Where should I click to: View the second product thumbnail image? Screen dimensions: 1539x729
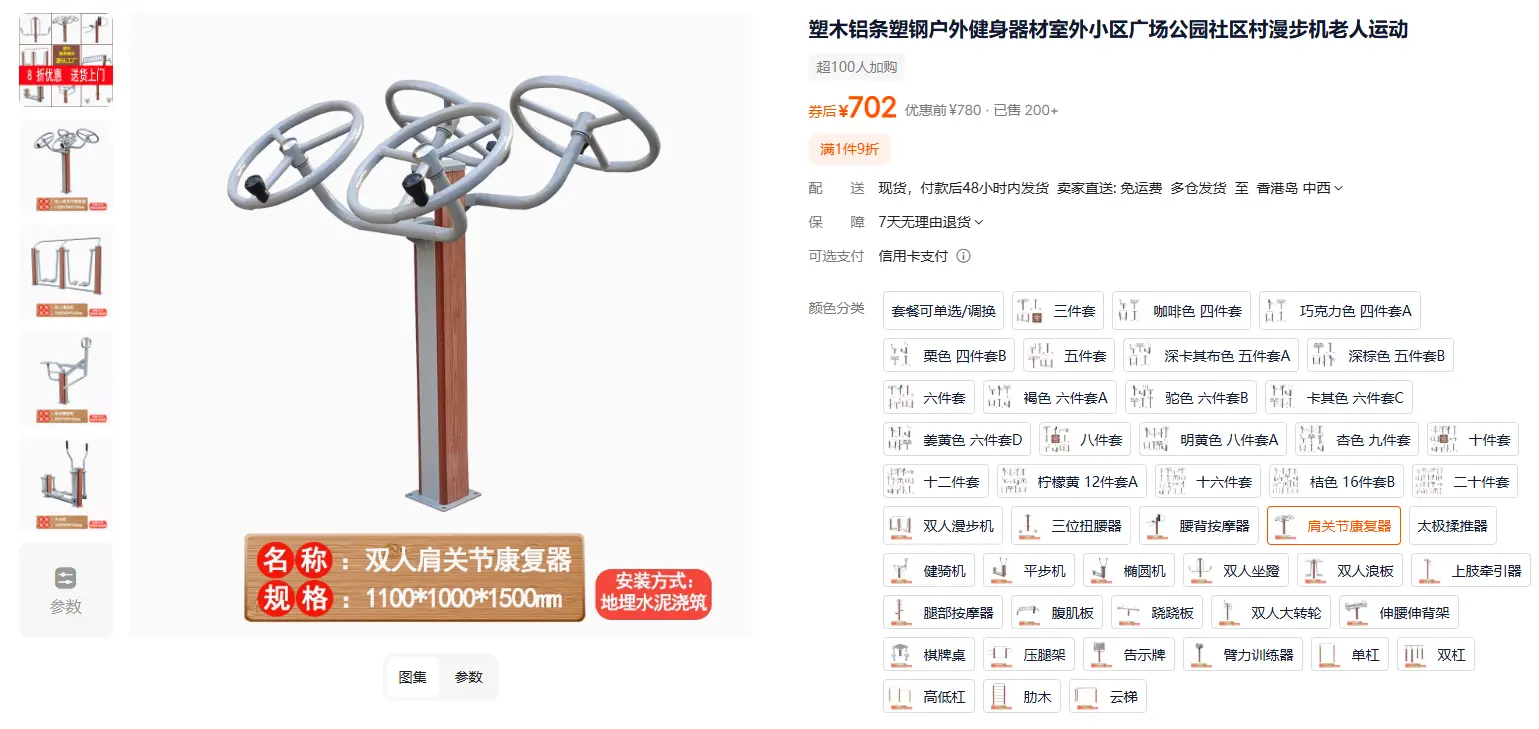pos(66,166)
